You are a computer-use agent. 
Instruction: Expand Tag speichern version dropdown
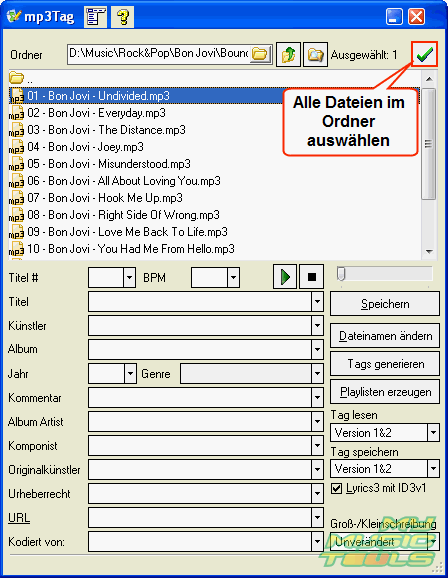[x=433, y=469]
